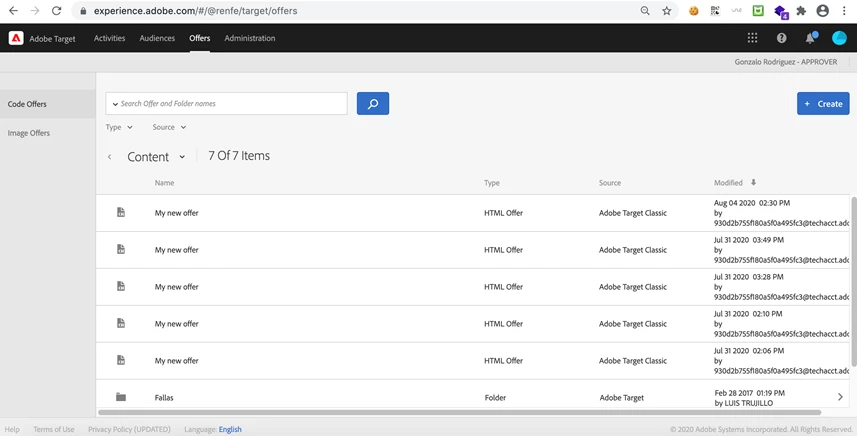Expand the Source filter dropdown
This screenshot has width=857, height=436.
[x=169, y=127]
